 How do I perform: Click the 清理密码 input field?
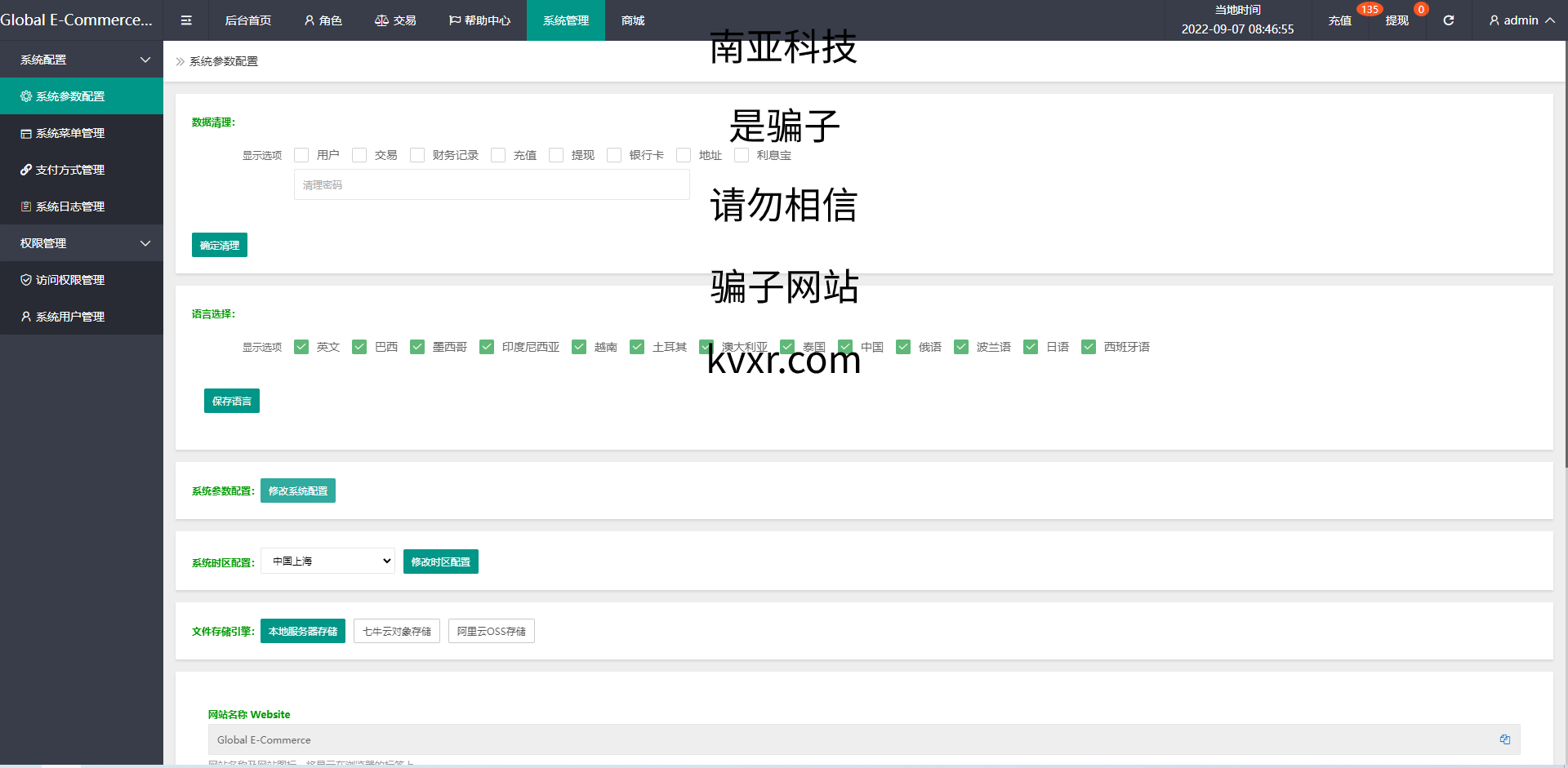point(492,184)
